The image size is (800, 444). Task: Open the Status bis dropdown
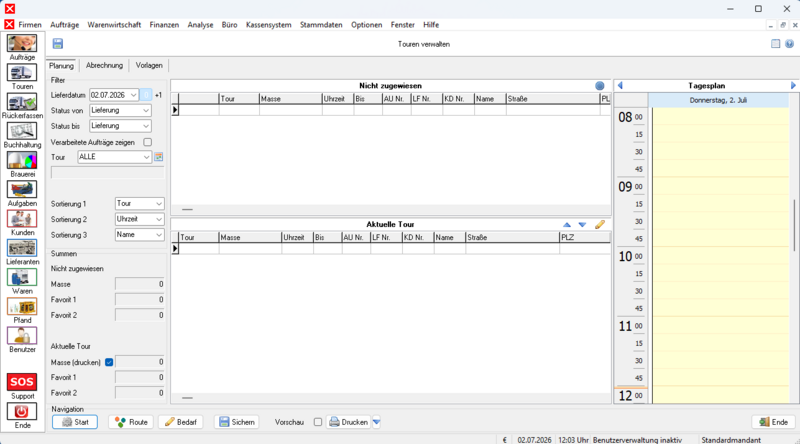(x=146, y=126)
